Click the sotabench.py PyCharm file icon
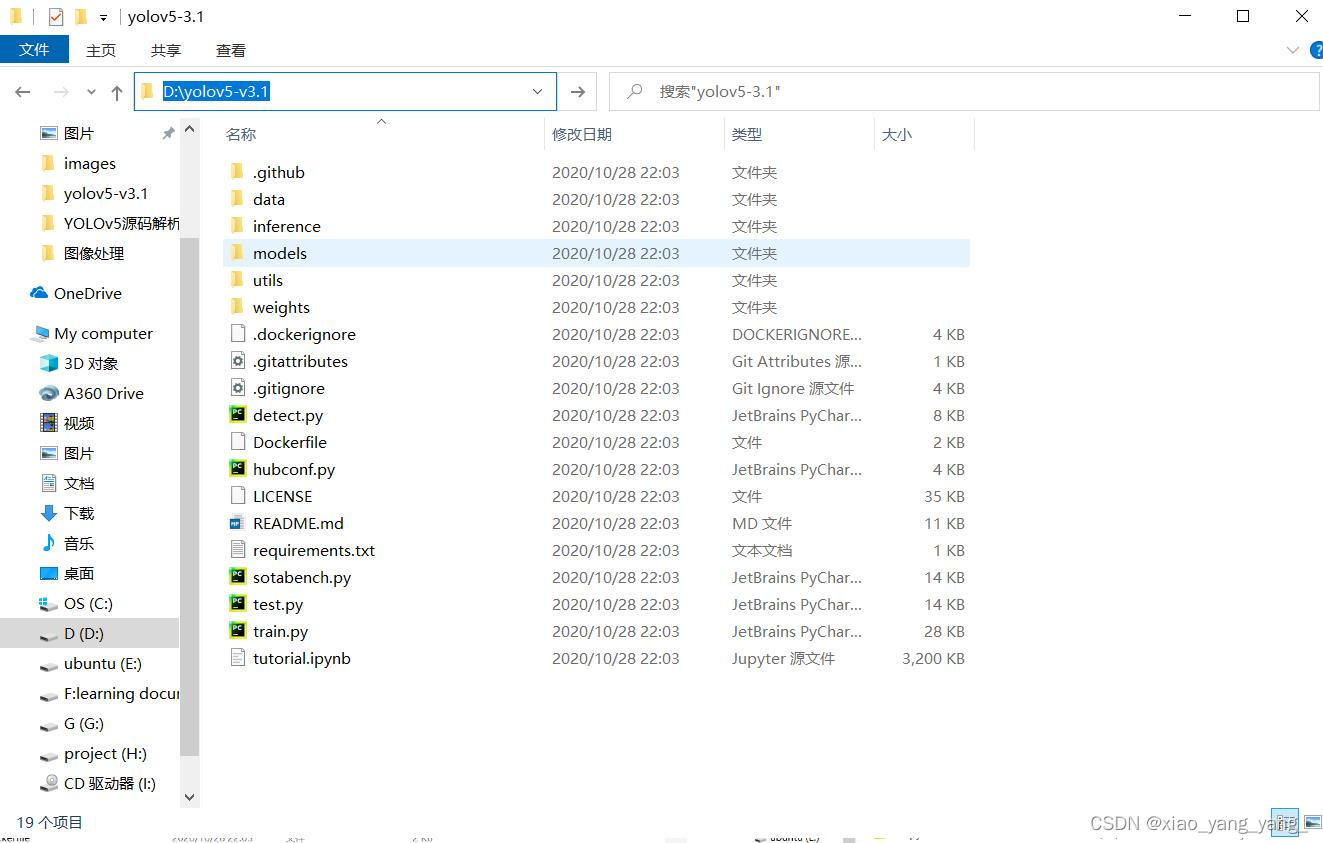1323x843 pixels. coord(237,577)
